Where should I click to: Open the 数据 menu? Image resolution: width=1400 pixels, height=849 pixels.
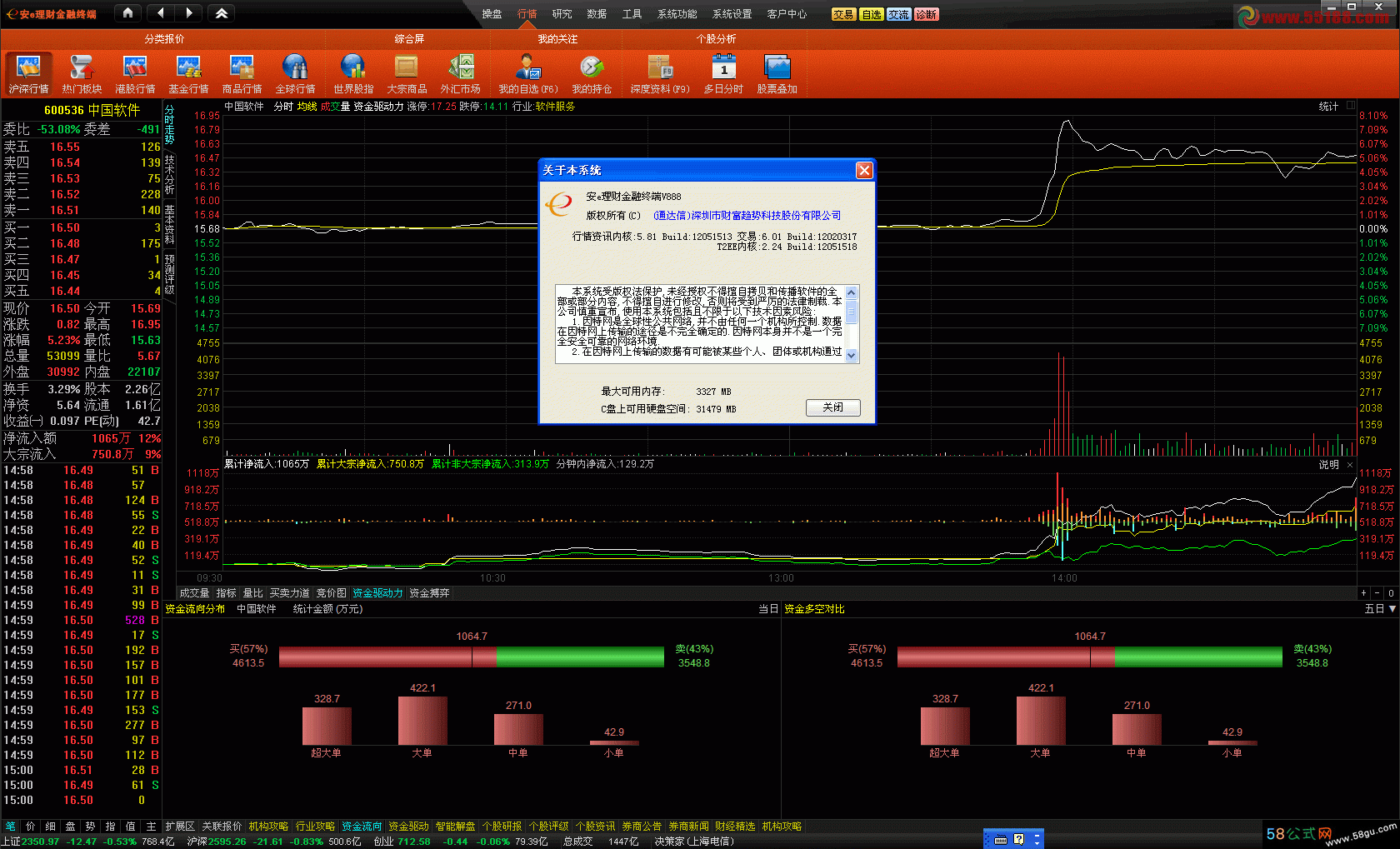(x=597, y=14)
